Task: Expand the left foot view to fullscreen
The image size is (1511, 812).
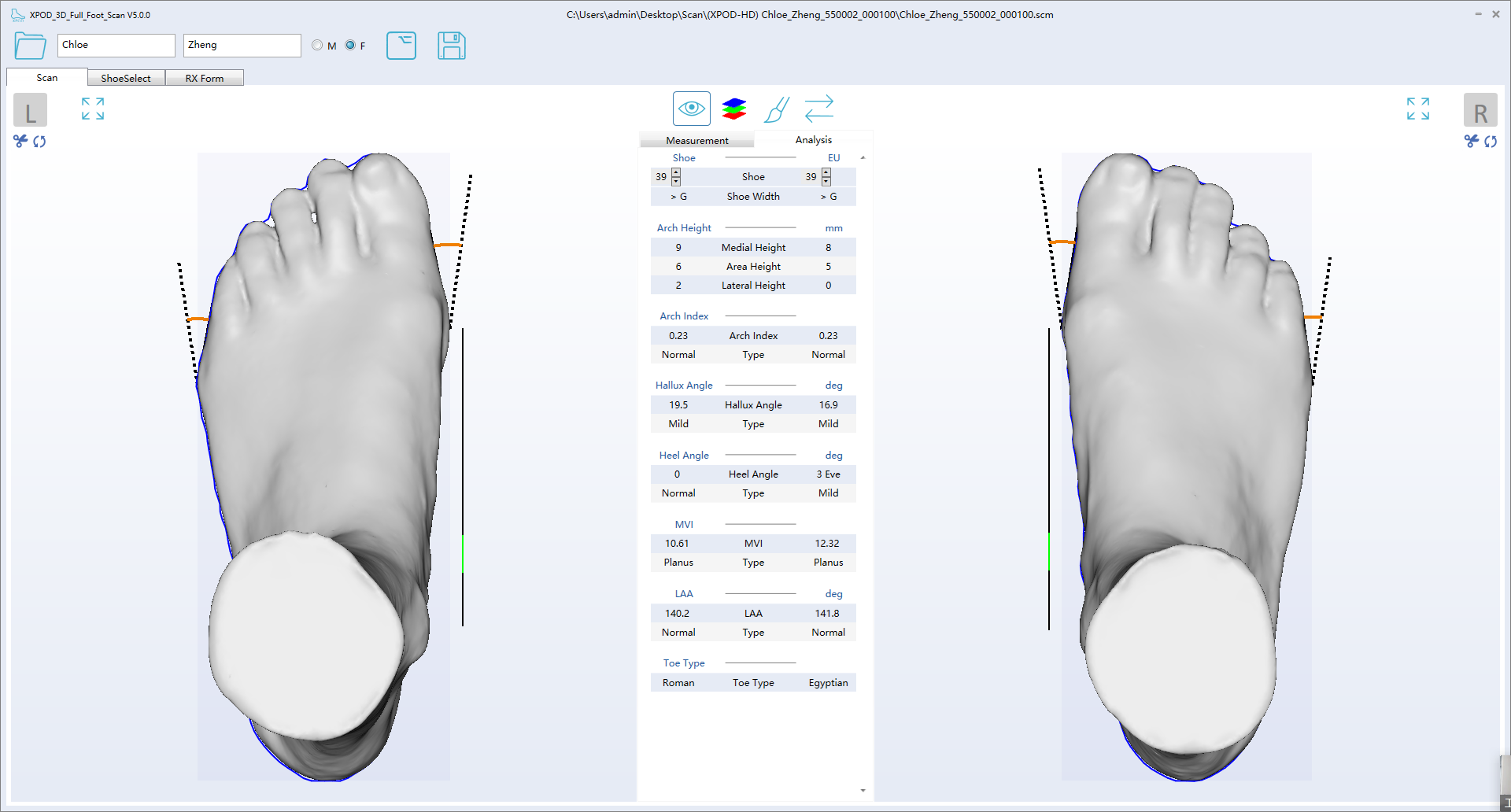Action: [92, 109]
